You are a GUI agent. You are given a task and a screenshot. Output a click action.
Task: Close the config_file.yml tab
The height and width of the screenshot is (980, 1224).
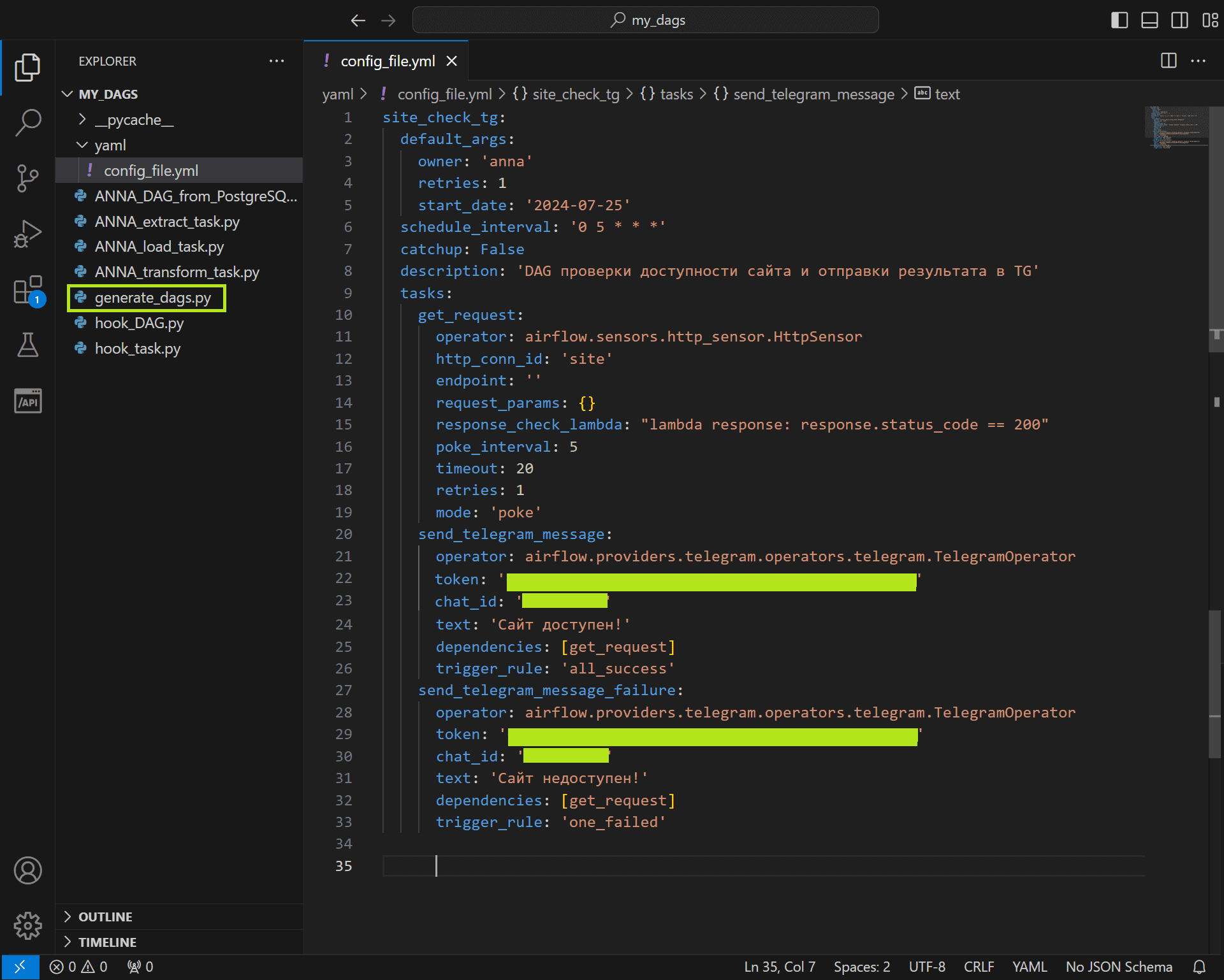click(x=451, y=61)
